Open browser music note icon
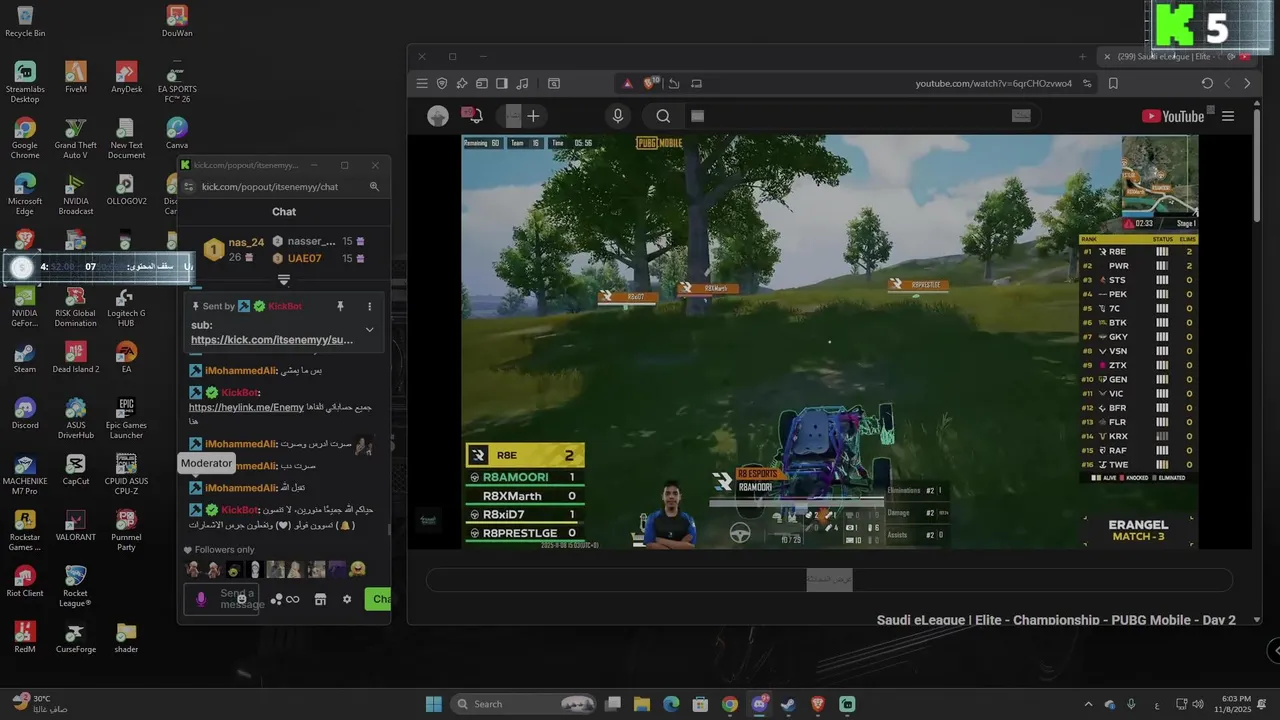This screenshot has width=1280, height=720. [522, 84]
